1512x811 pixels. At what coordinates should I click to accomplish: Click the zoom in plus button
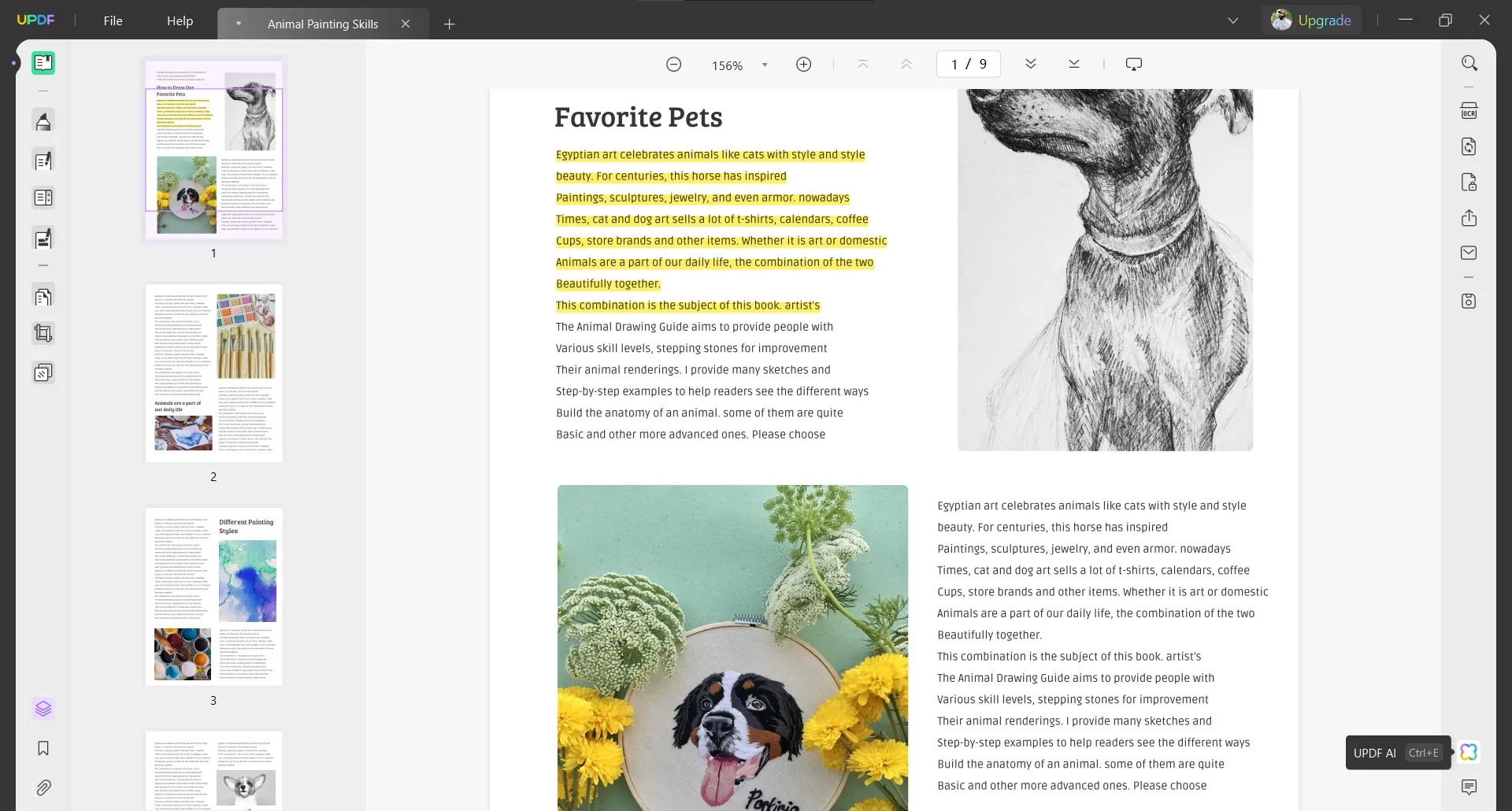pos(803,65)
